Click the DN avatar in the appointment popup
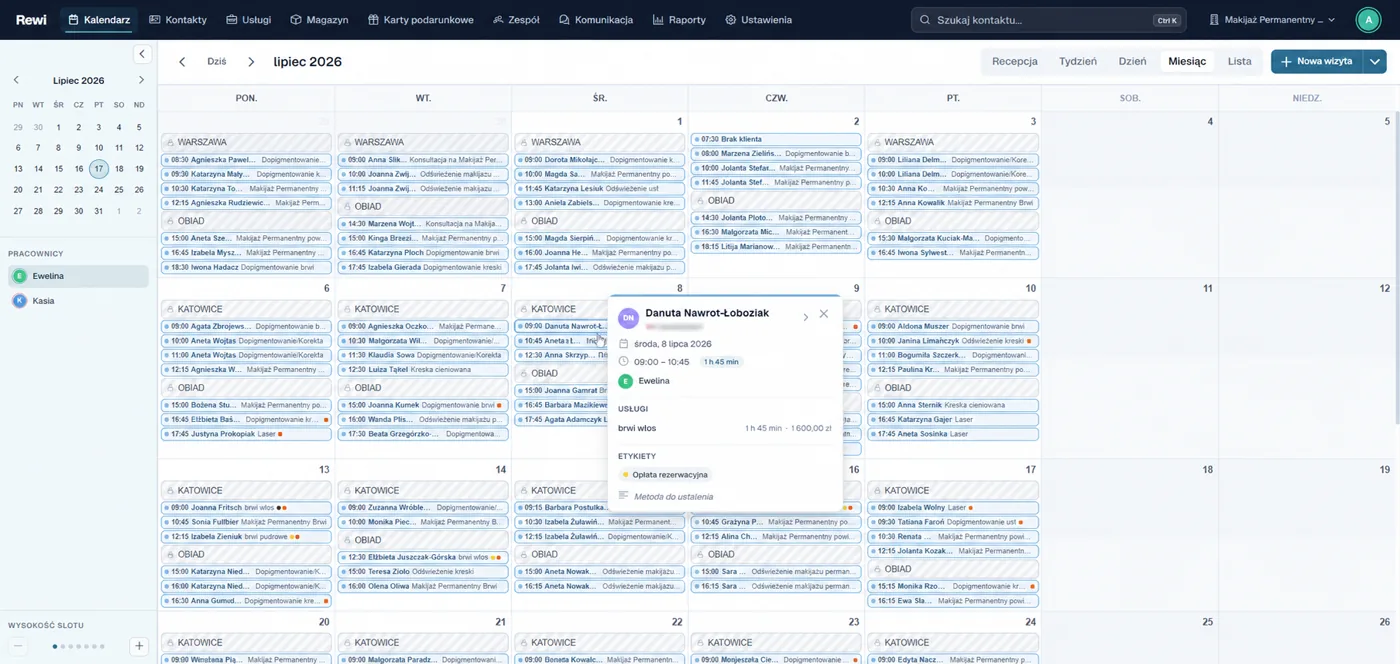The width and height of the screenshot is (1400, 664). [628, 318]
